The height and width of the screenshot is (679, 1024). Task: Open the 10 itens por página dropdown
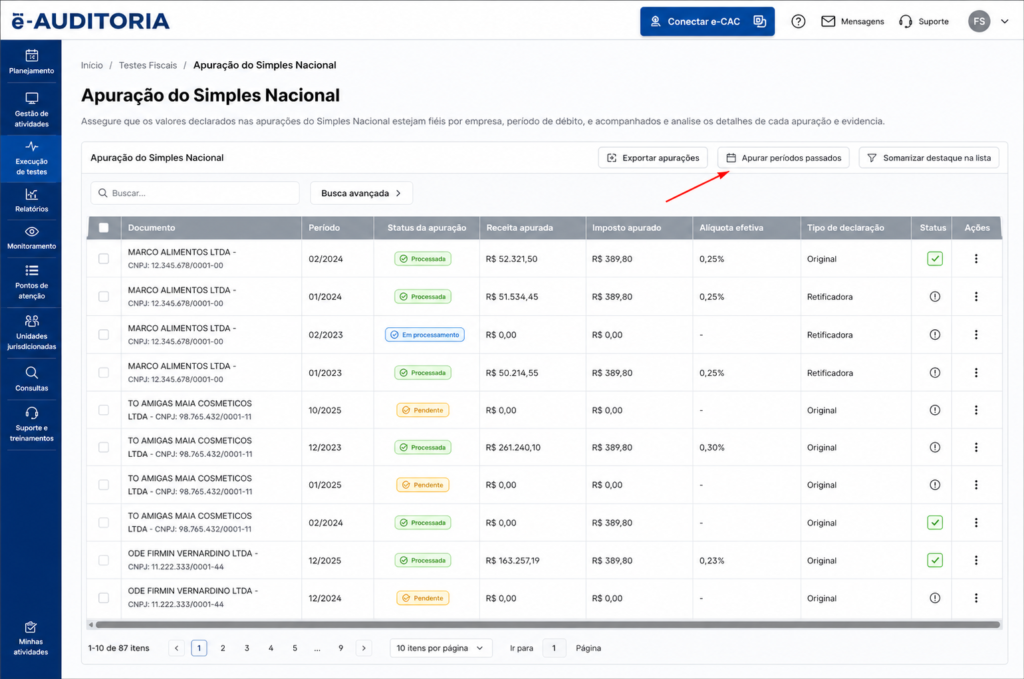click(441, 648)
